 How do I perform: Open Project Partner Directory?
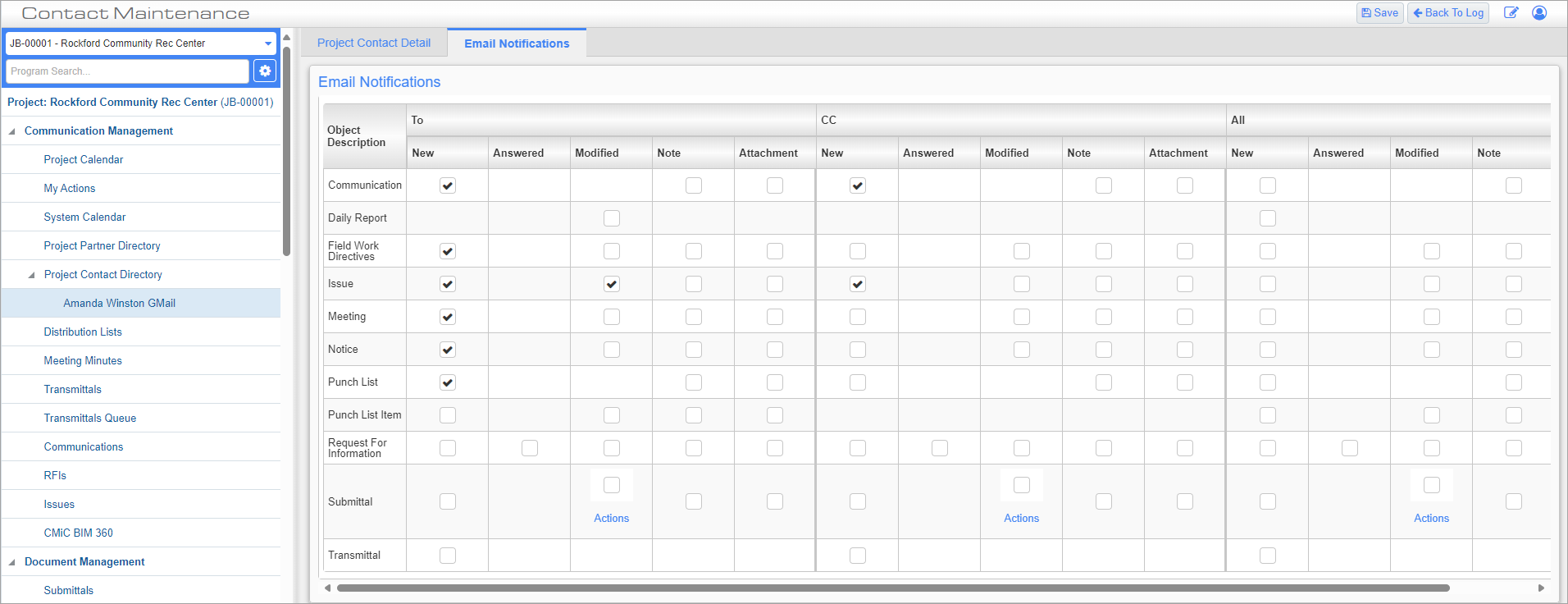pos(102,246)
